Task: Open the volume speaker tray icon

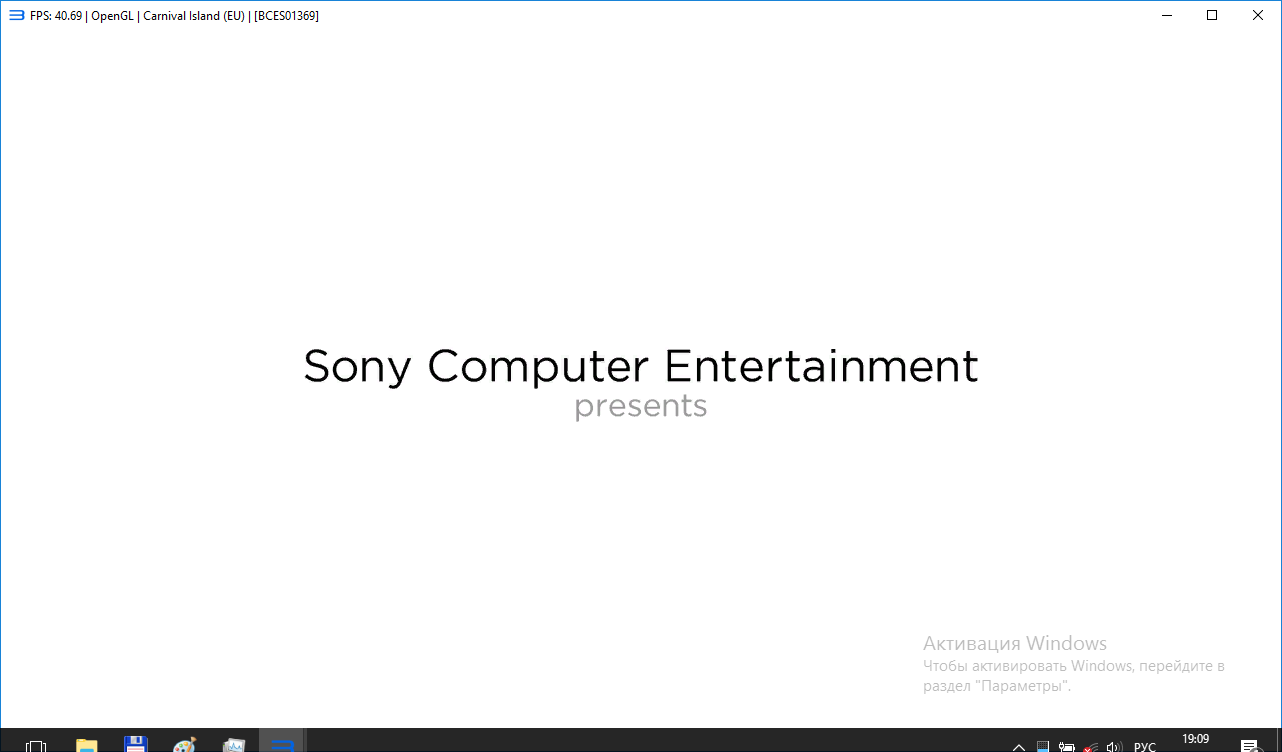Action: point(1114,746)
